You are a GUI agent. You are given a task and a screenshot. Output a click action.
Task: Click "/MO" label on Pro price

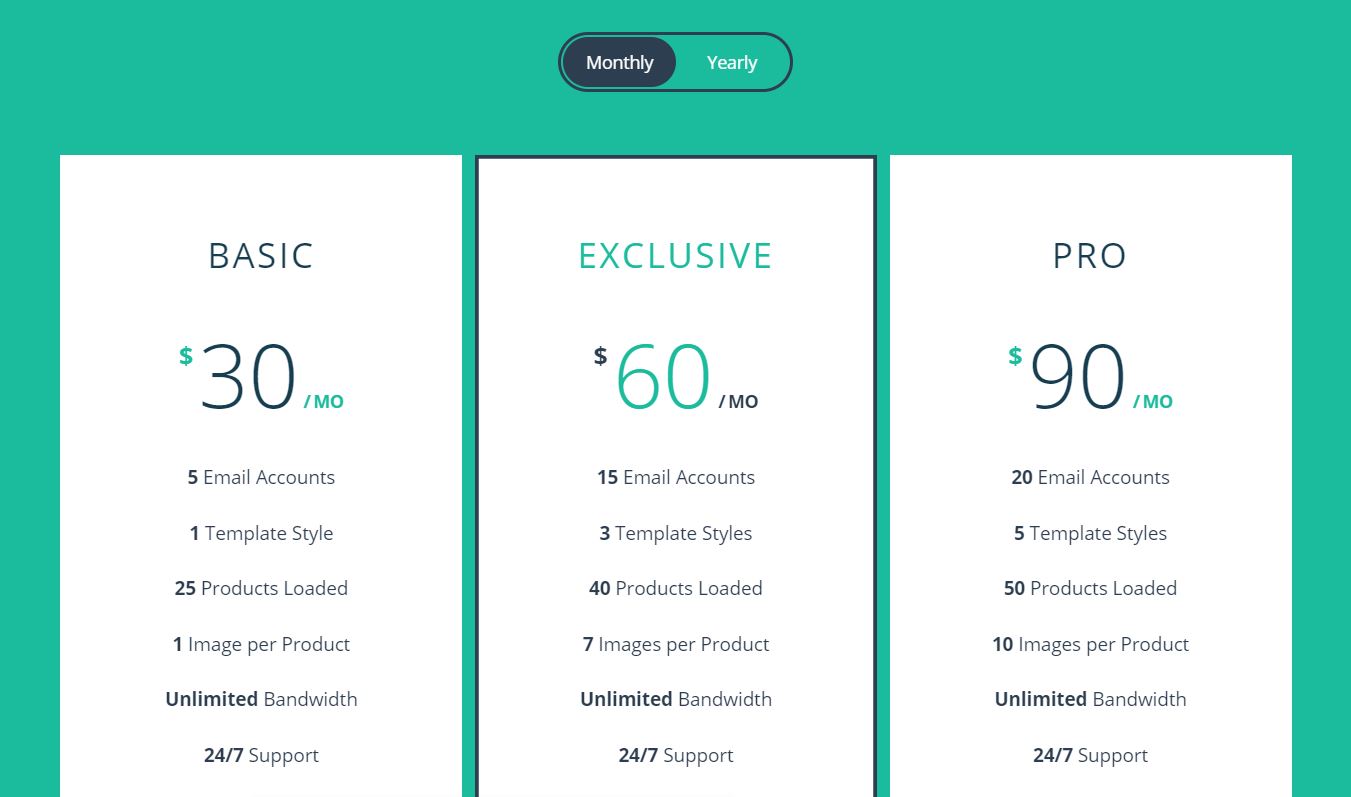click(x=1153, y=402)
